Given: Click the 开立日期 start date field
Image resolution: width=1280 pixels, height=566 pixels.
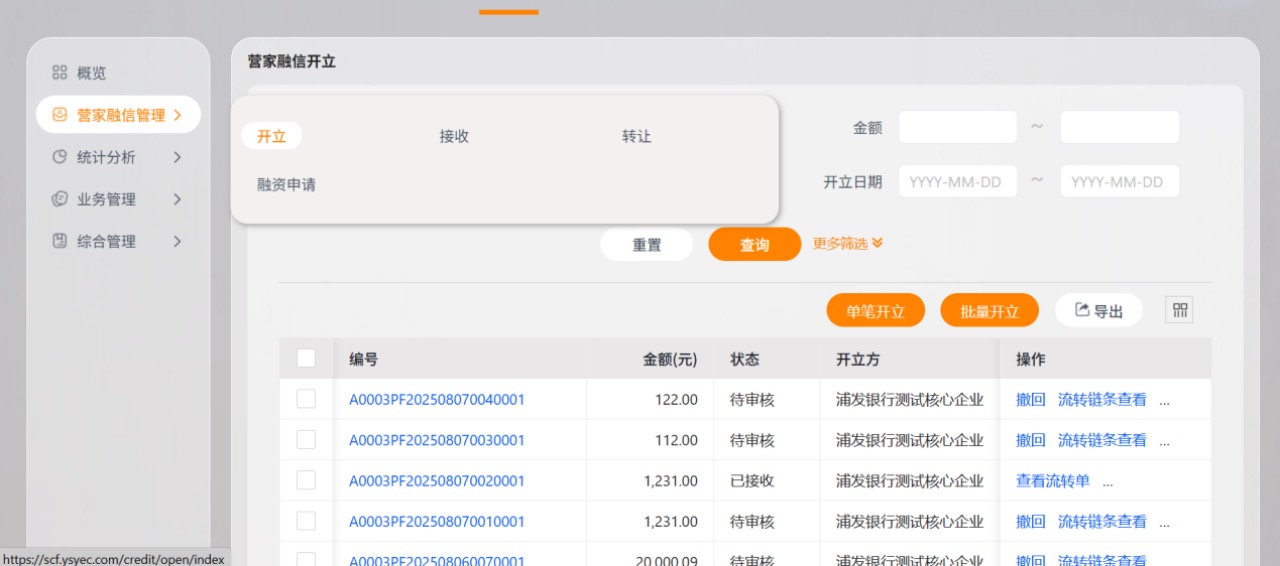Looking at the screenshot, I should [957, 182].
